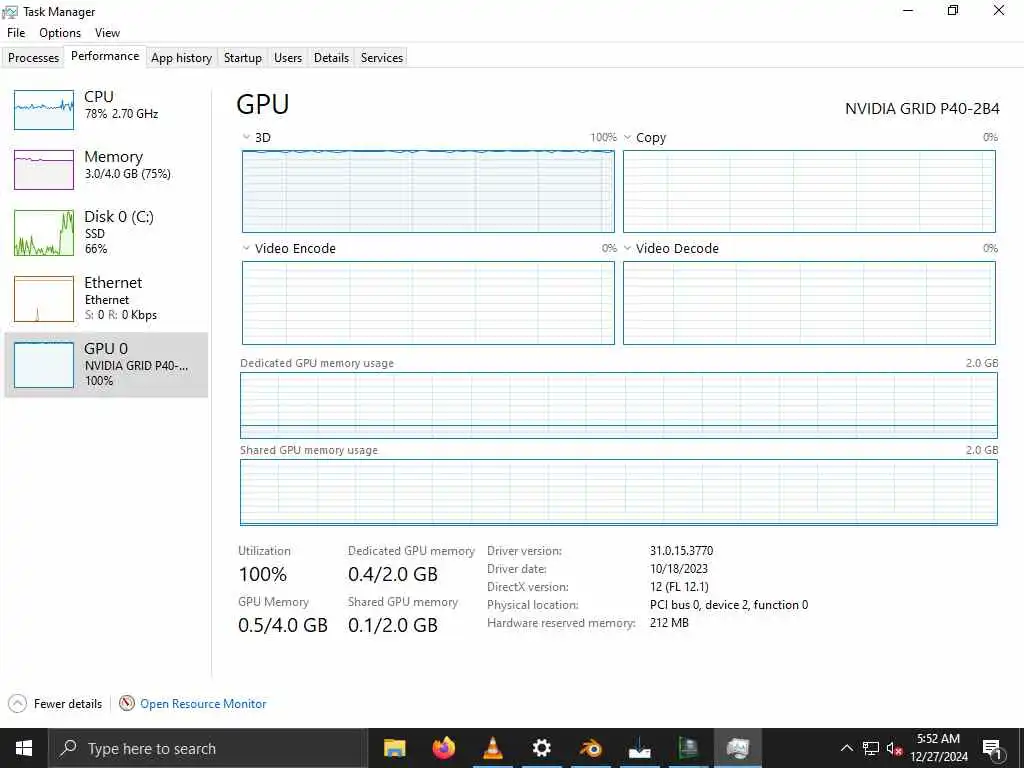Click the green taskbar icon beside Task Manager
This screenshot has height=768, width=1024.
[x=688, y=748]
